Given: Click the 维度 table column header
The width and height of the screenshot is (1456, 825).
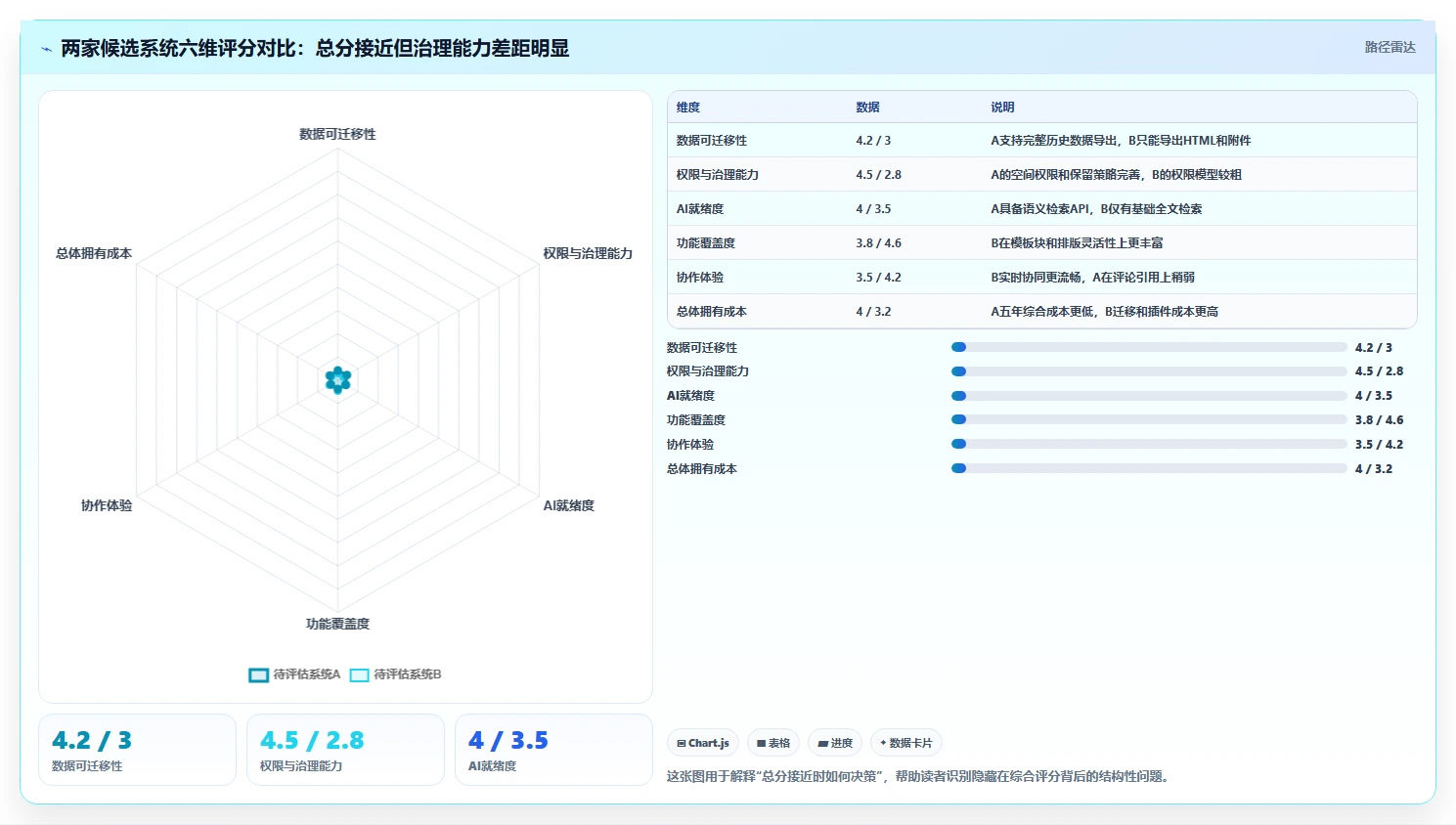Looking at the screenshot, I should tap(688, 108).
